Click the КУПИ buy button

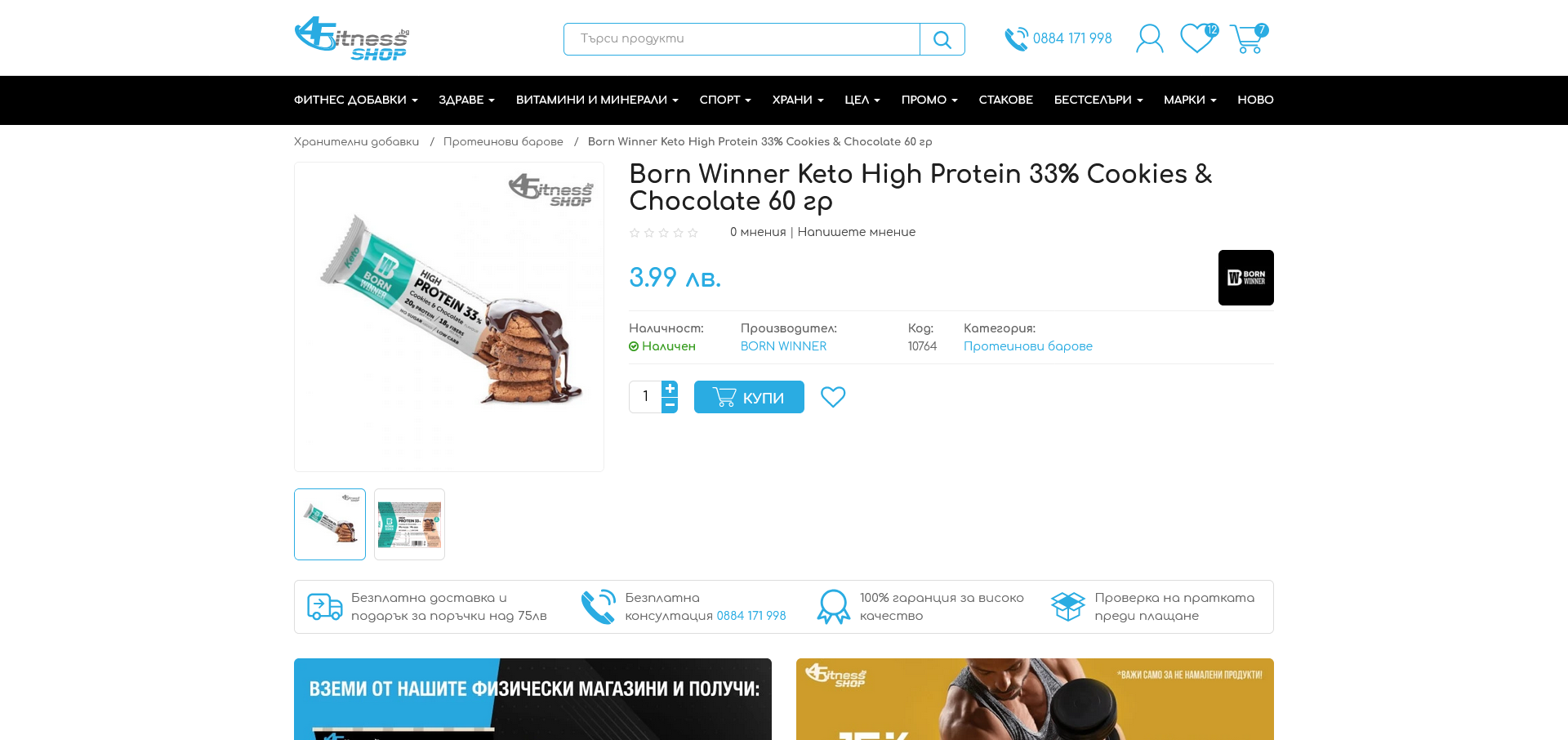click(x=749, y=397)
